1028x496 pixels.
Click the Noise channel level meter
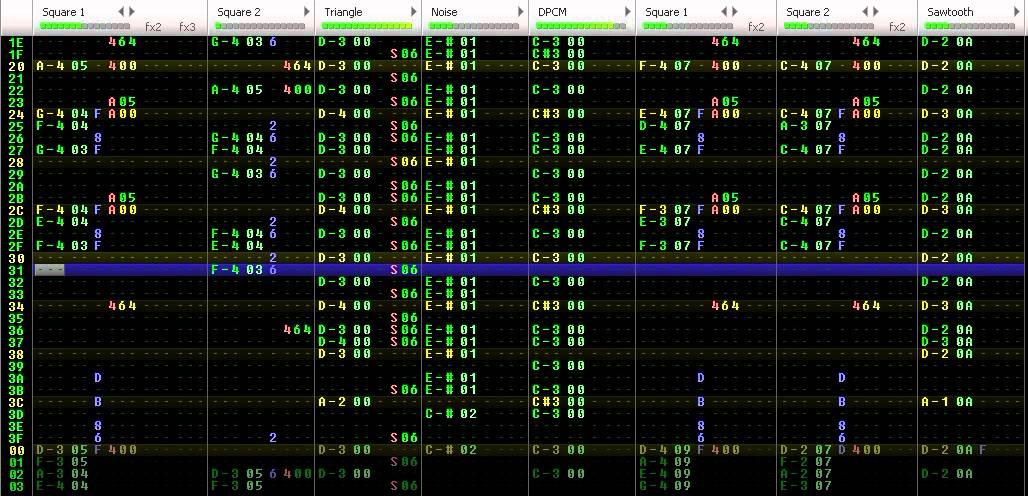coord(474,26)
